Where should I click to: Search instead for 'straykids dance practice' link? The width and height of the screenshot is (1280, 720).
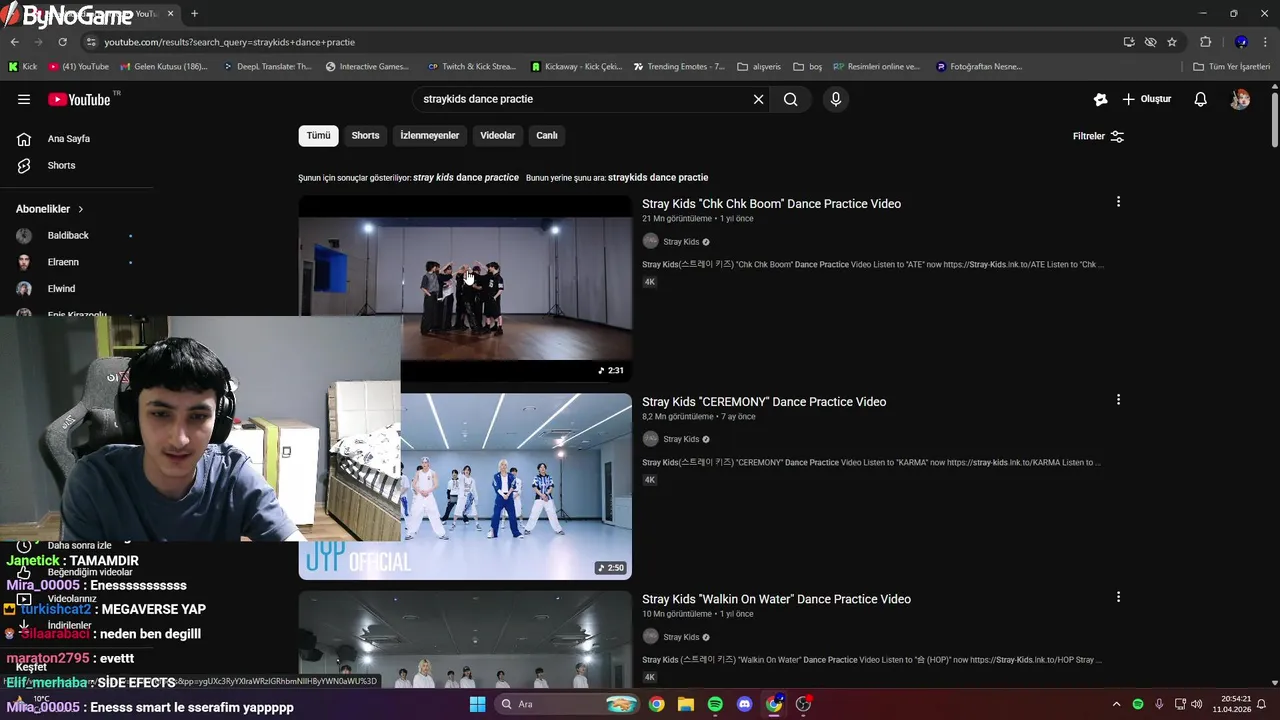(657, 177)
